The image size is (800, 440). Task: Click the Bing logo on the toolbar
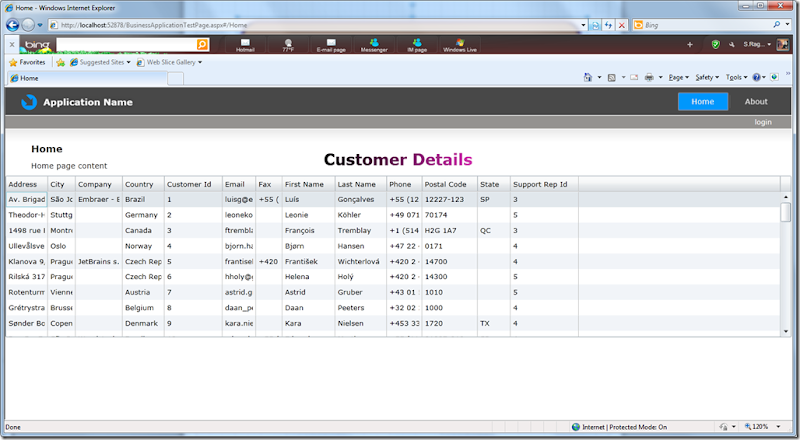pyautogui.click(x=37, y=45)
